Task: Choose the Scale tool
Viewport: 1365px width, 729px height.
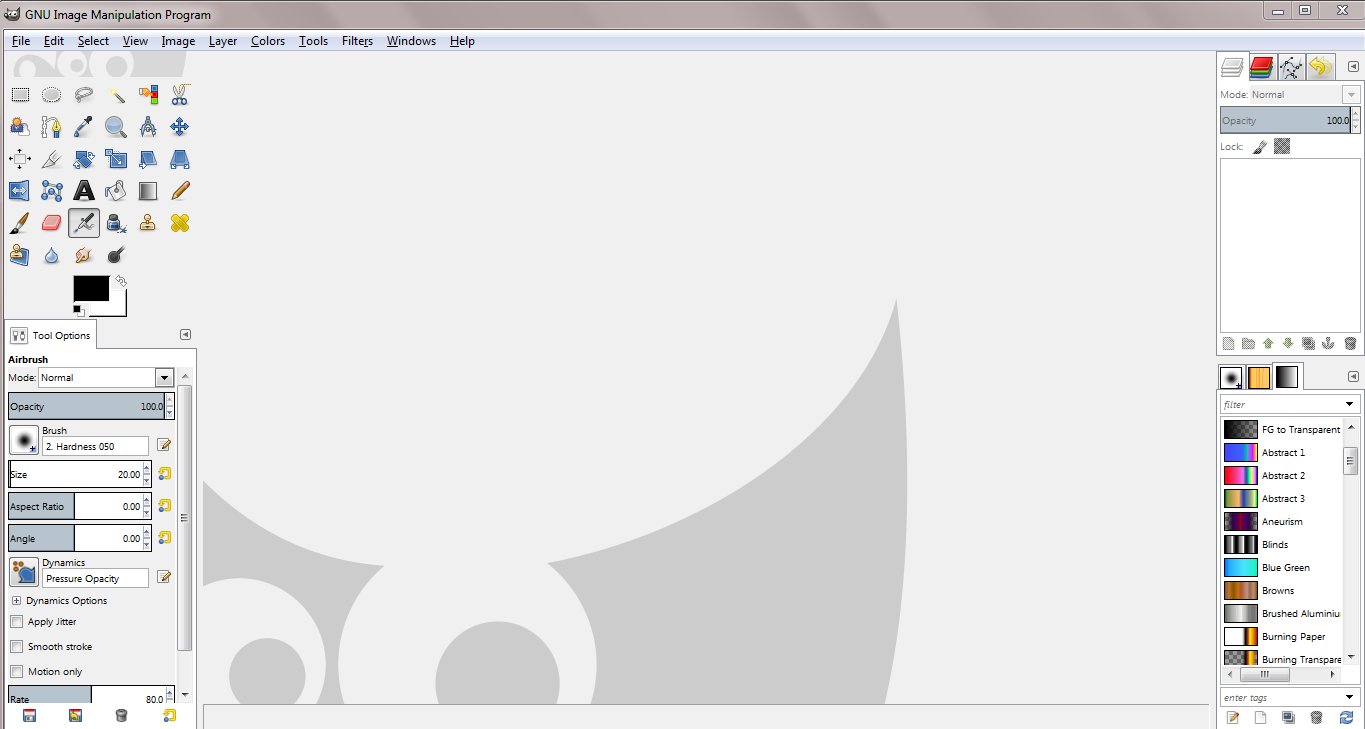Action: point(116,159)
